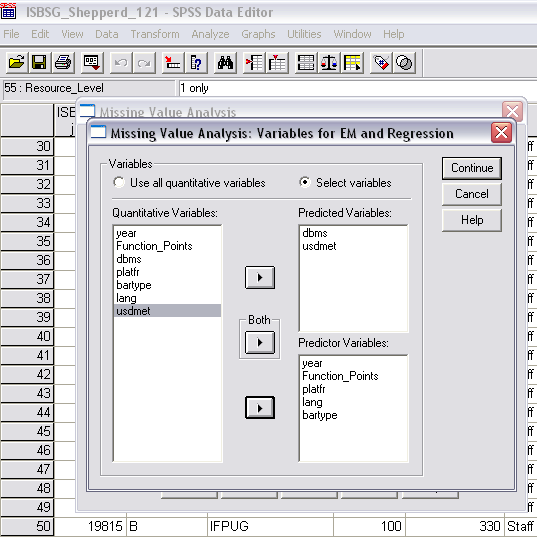The image size is (537, 537).
Task: Click the Continue button
Action: point(472,168)
